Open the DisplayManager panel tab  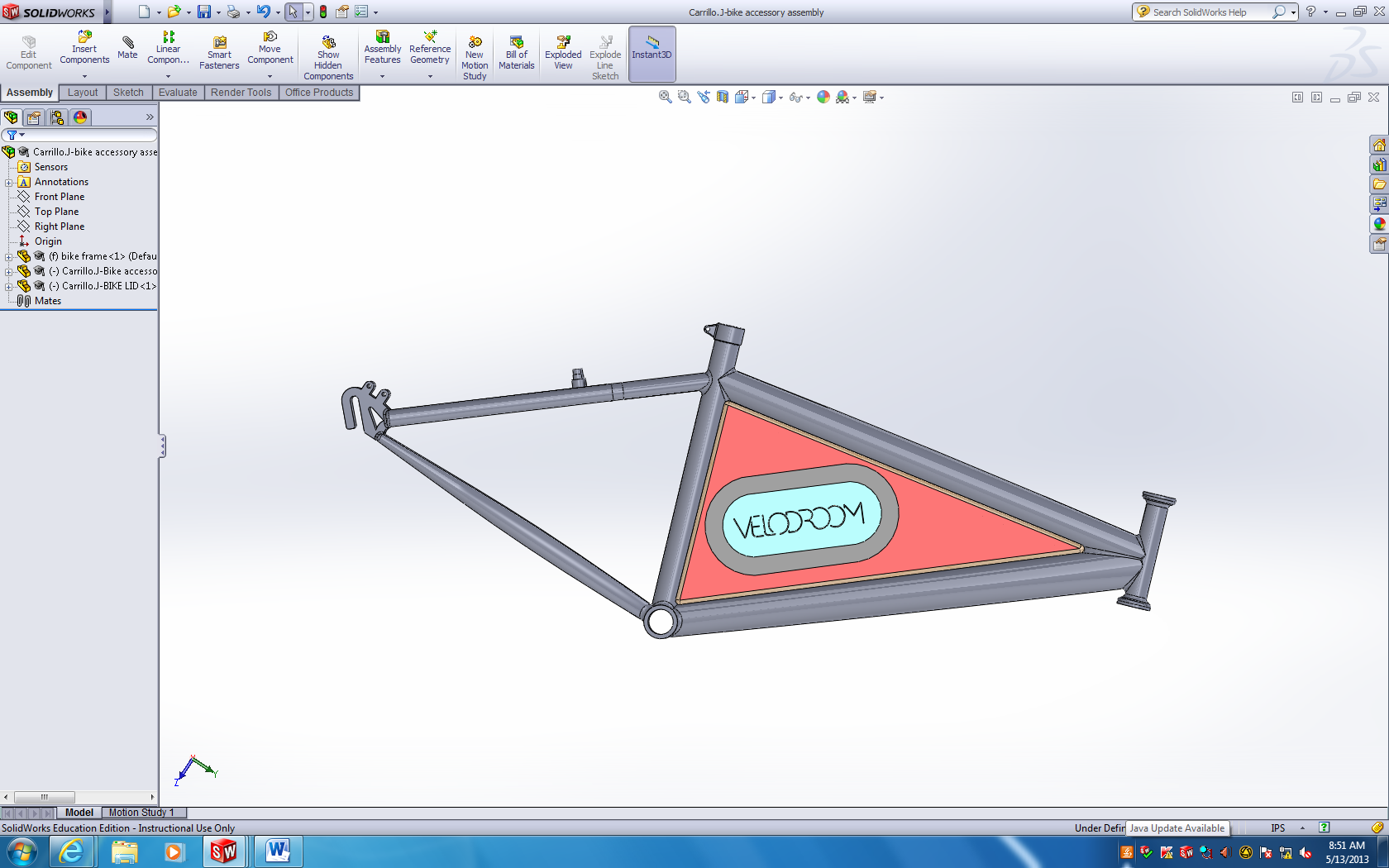(x=80, y=117)
